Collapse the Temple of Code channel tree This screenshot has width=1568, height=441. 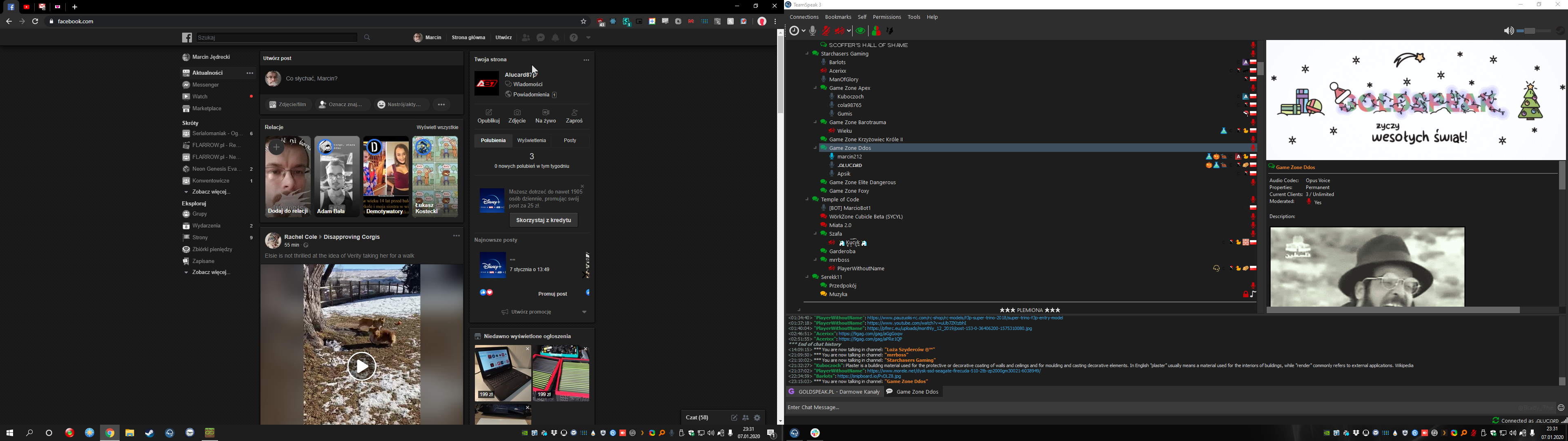click(x=808, y=200)
